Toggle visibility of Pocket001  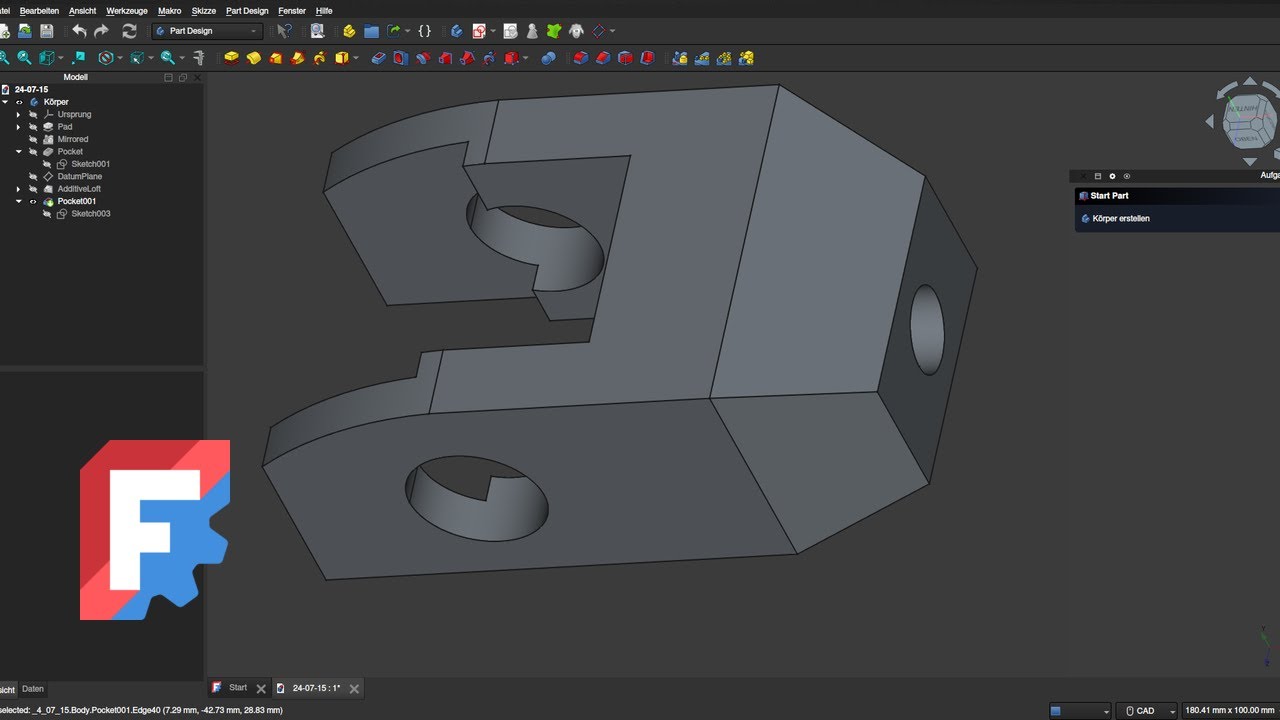(33, 201)
